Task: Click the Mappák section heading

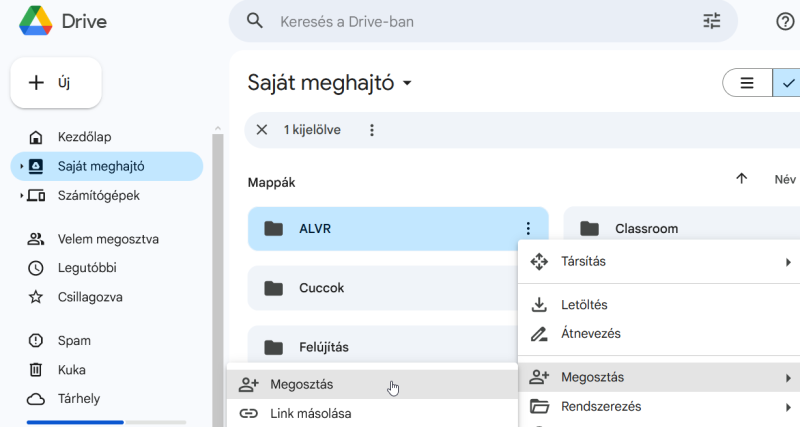Action: coord(271,182)
